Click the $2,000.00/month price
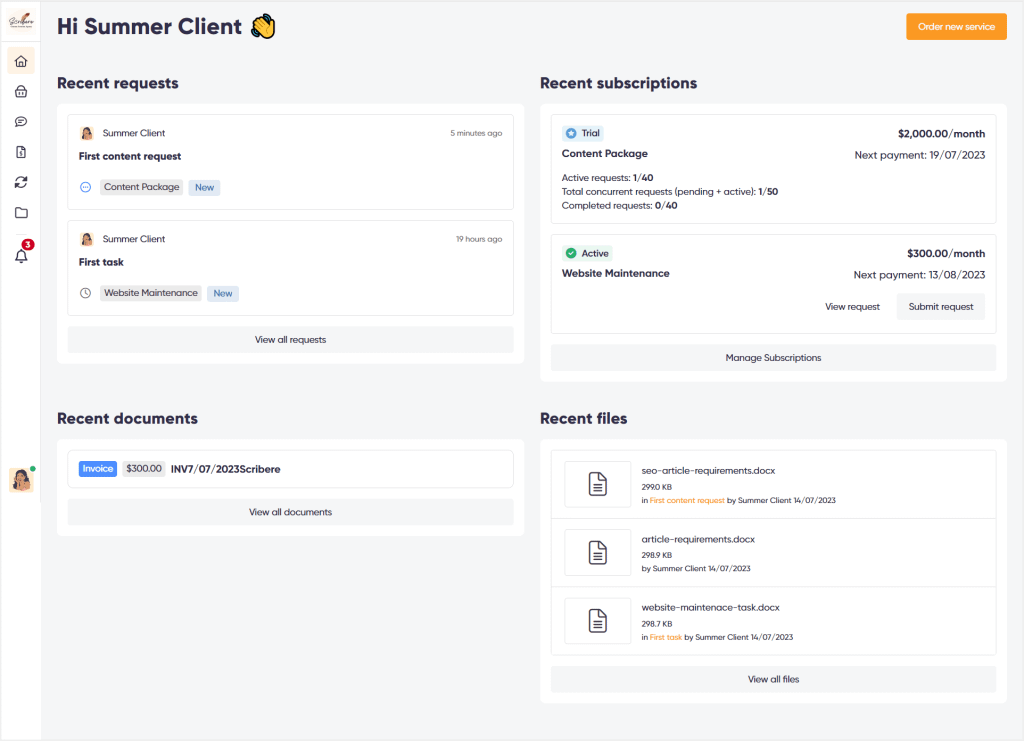Viewport: 1024px width, 741px height. tap(942, 134)
